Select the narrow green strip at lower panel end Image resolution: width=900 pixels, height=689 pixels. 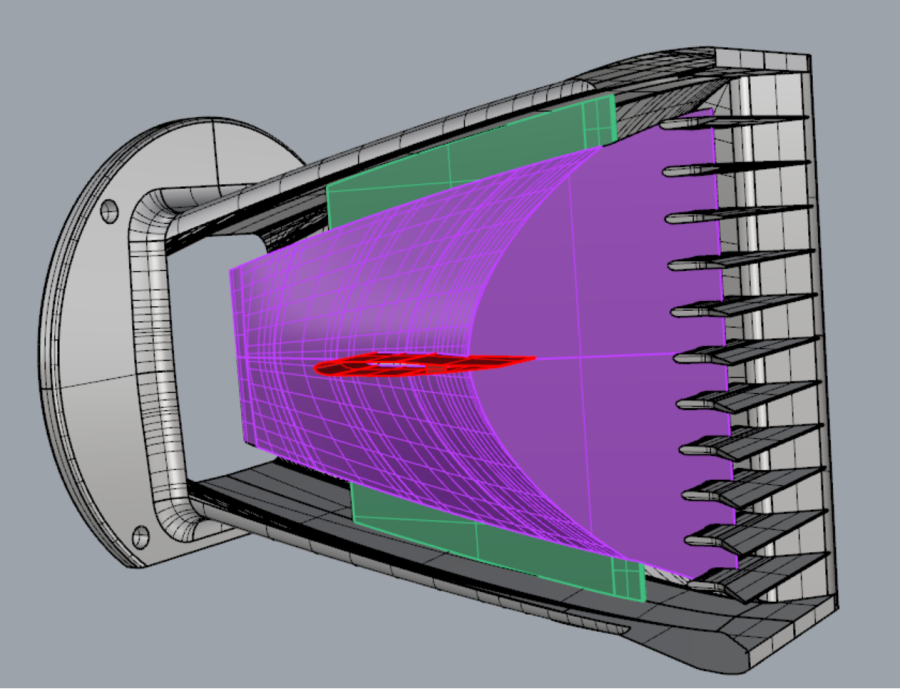pos(629,580)
